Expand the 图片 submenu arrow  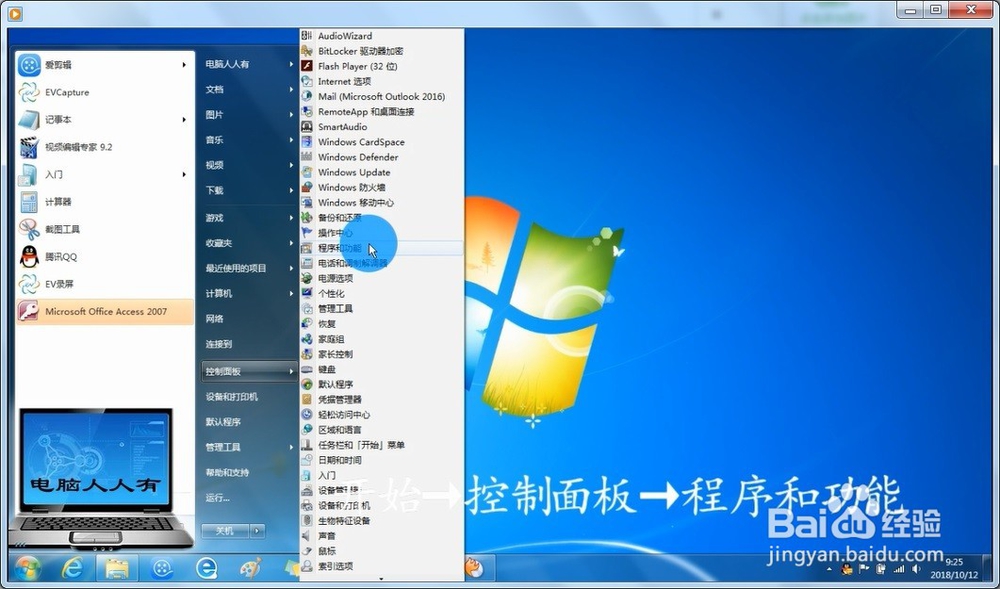tap(291, 115)
